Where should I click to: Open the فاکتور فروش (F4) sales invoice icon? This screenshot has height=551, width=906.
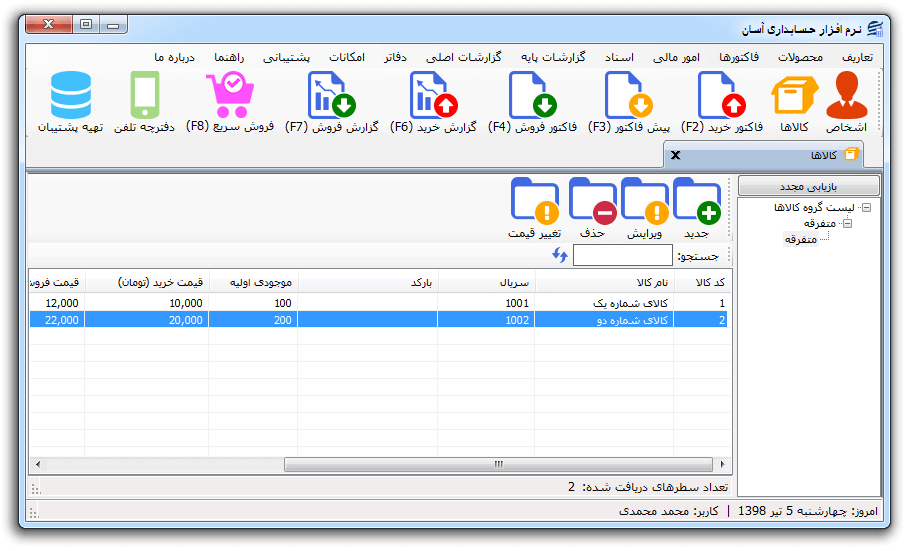[533, 95]
